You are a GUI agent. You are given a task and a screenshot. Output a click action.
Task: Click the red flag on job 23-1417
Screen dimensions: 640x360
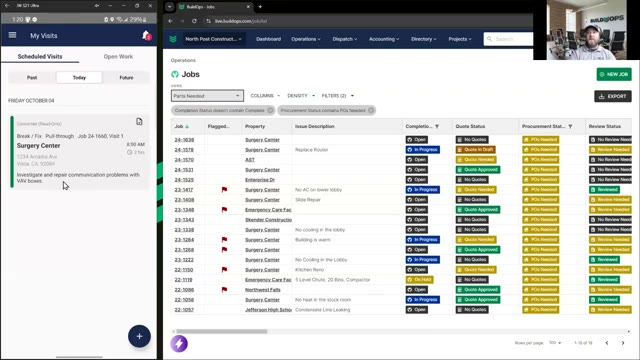pyautogui.click(x=224, y=189)
